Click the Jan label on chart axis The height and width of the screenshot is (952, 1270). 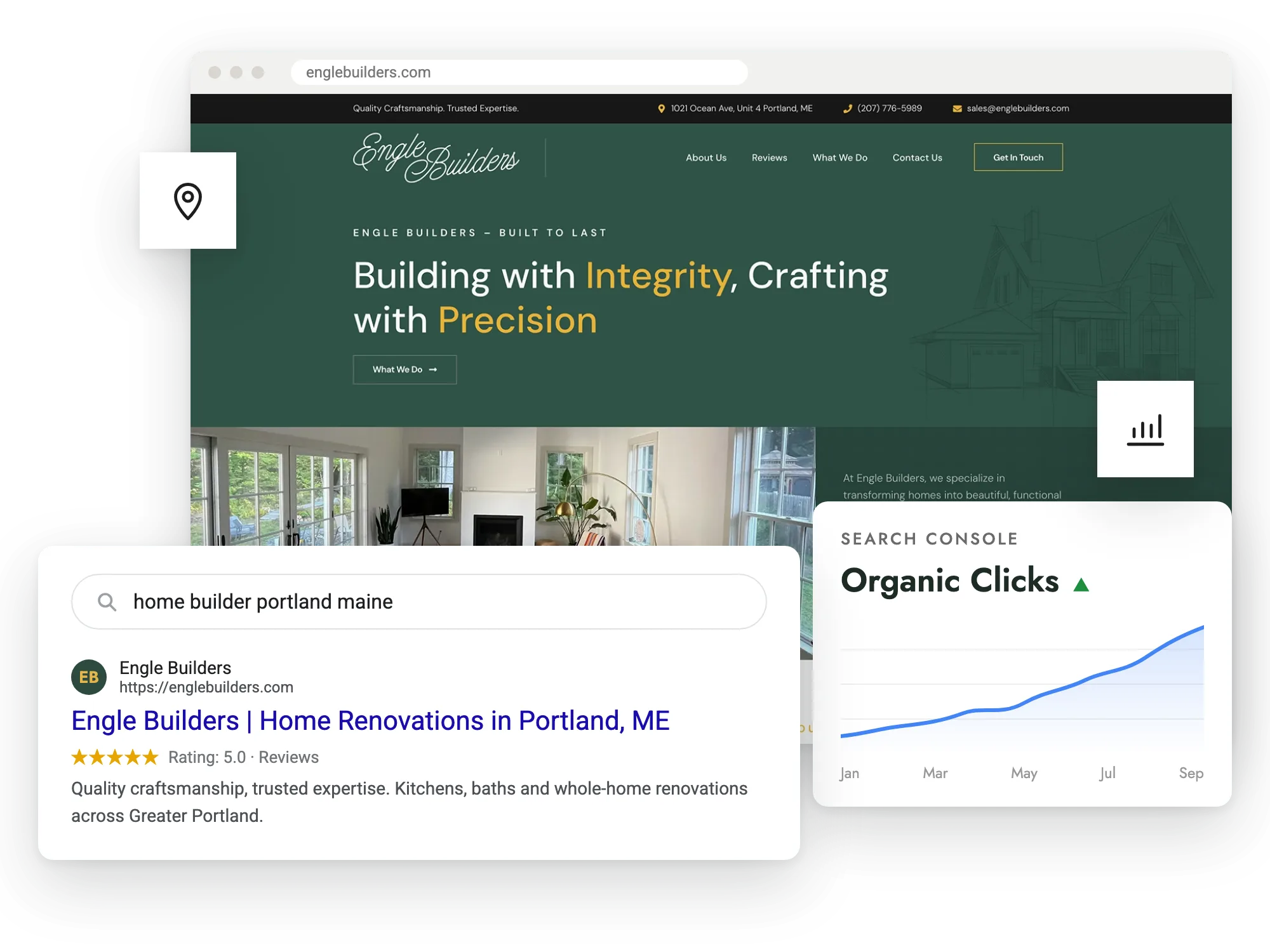[x=850, y=773]
